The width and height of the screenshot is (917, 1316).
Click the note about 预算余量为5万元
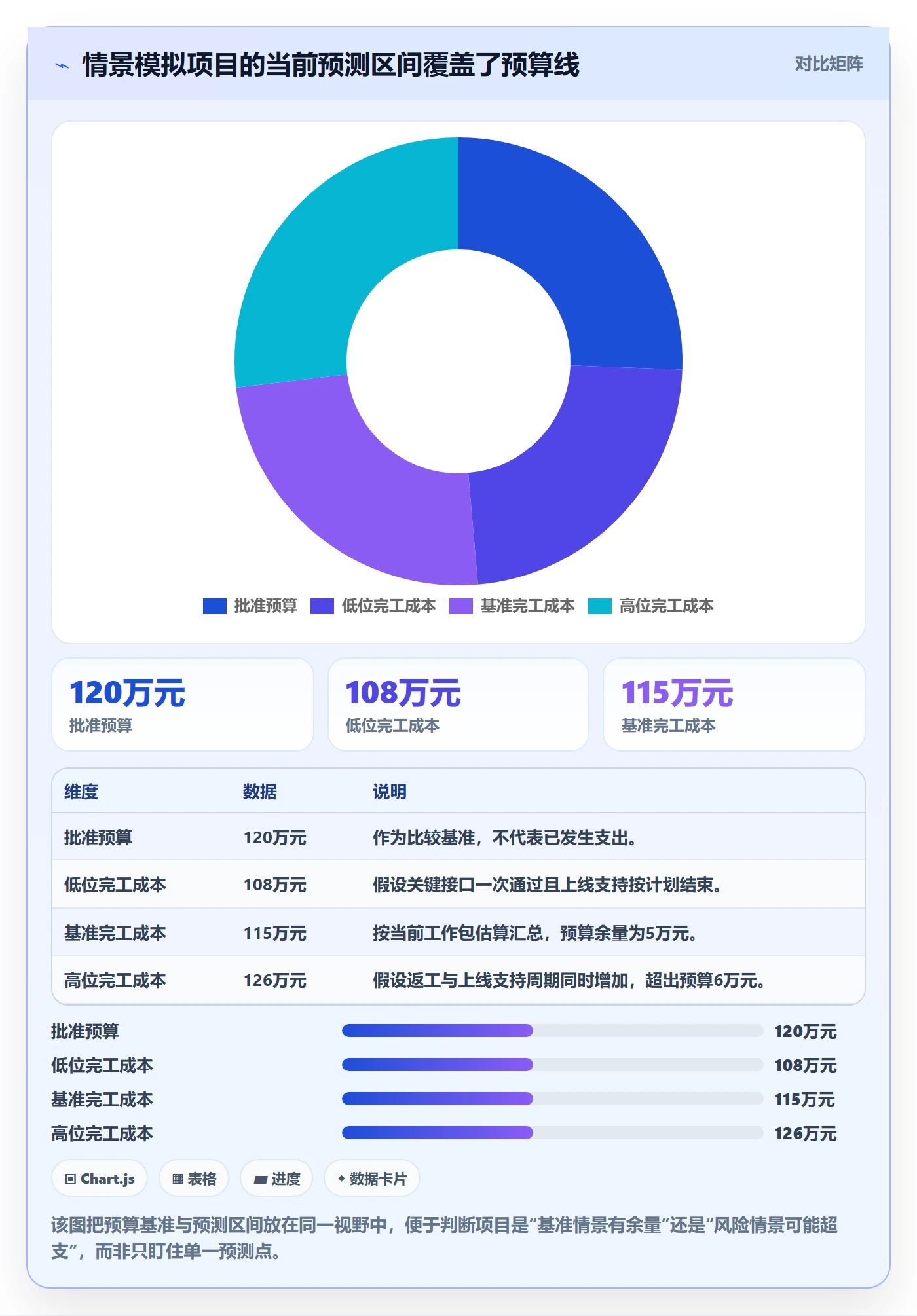(535, 933)
